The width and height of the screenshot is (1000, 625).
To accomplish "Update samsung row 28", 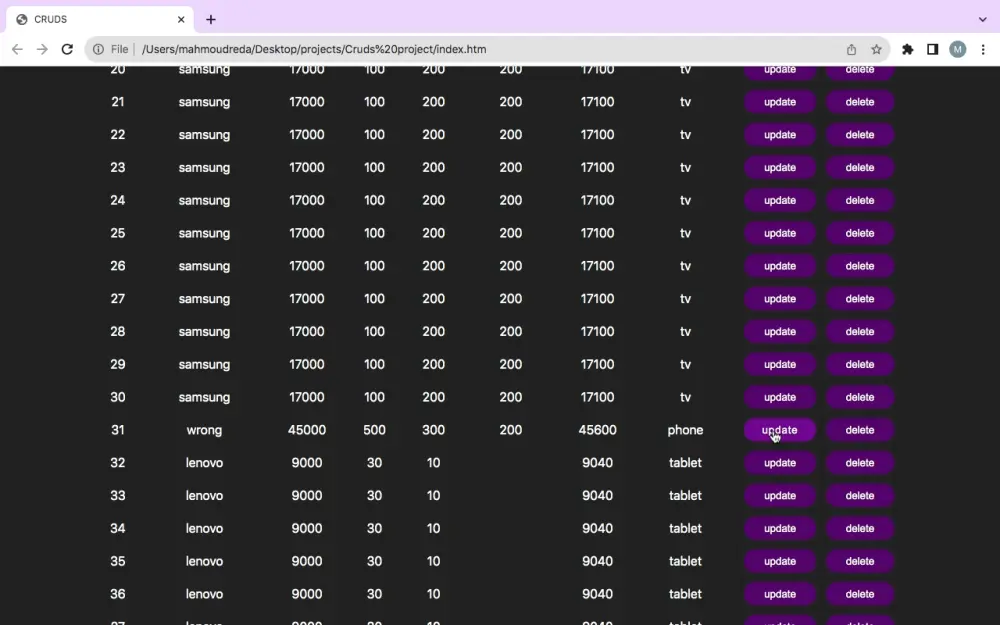I will point(779,332).
